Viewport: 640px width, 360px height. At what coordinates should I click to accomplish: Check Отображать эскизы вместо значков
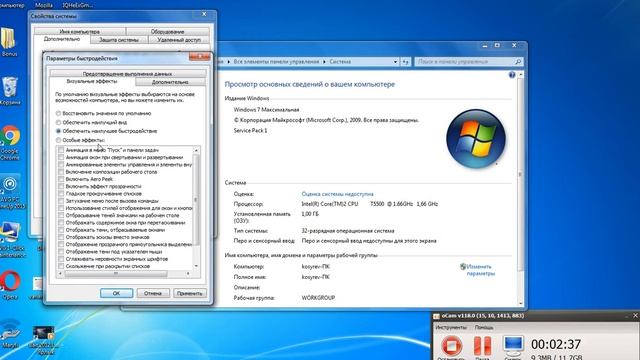61,237
